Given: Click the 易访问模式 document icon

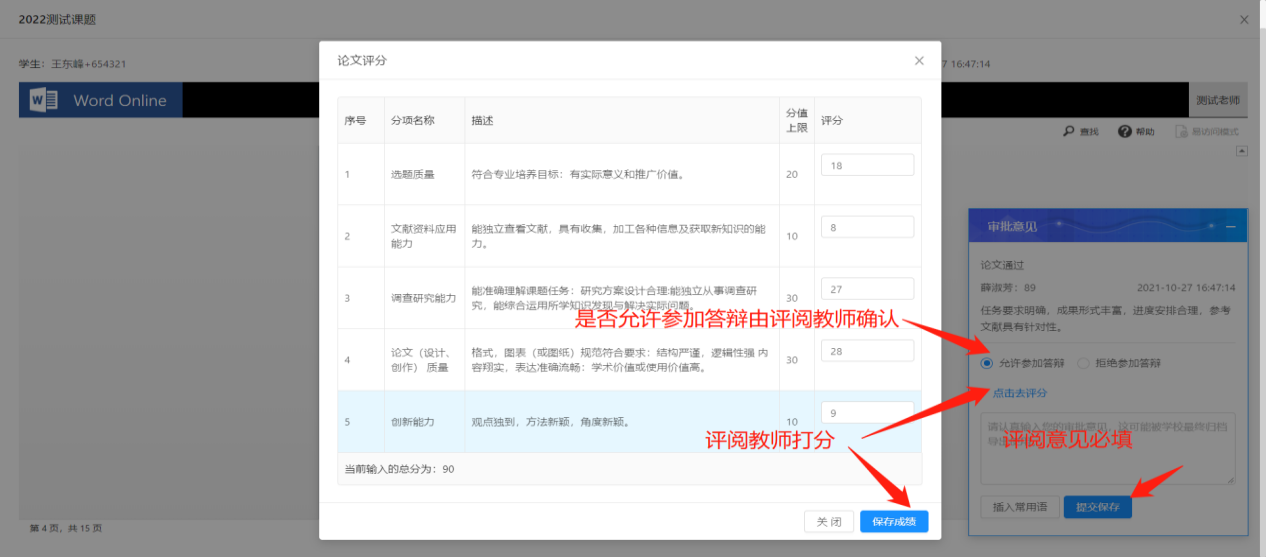Looking at the screenshot, I should pyautogui.click(x=1181, y=132).
